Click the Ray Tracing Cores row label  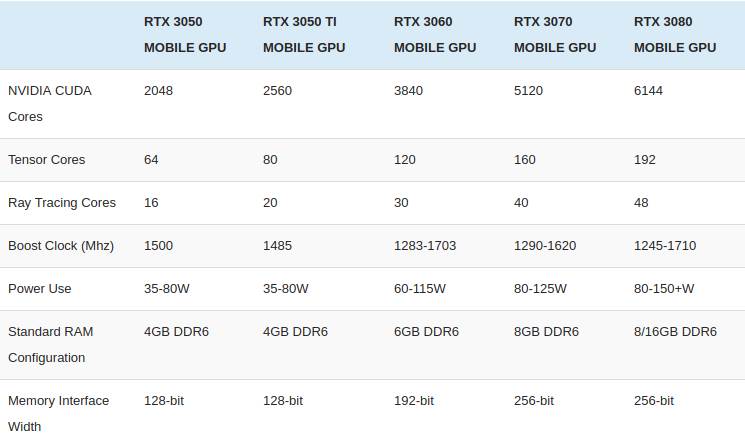point(62,203)
